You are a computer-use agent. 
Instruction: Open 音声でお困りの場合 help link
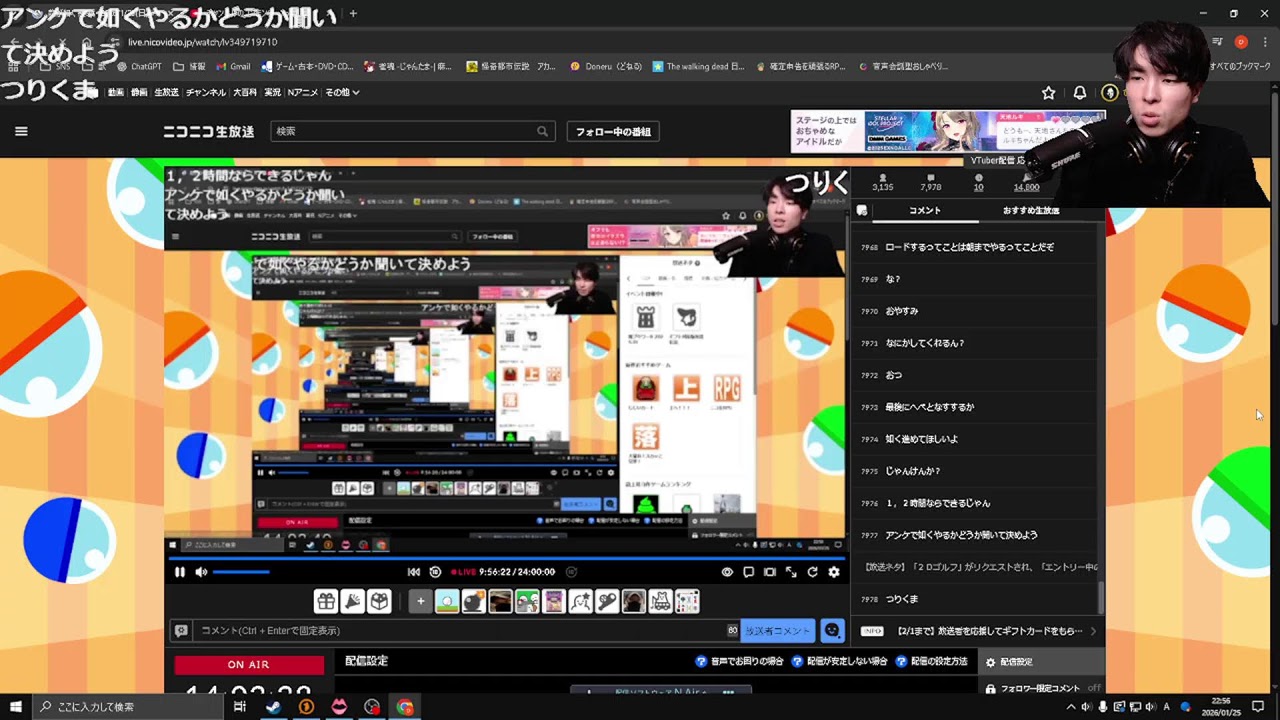[739, 661]
